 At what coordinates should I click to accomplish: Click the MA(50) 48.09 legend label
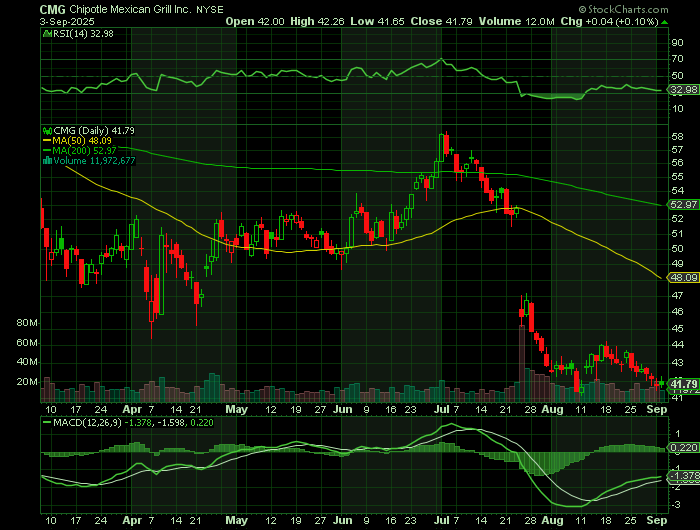point(82,141)
